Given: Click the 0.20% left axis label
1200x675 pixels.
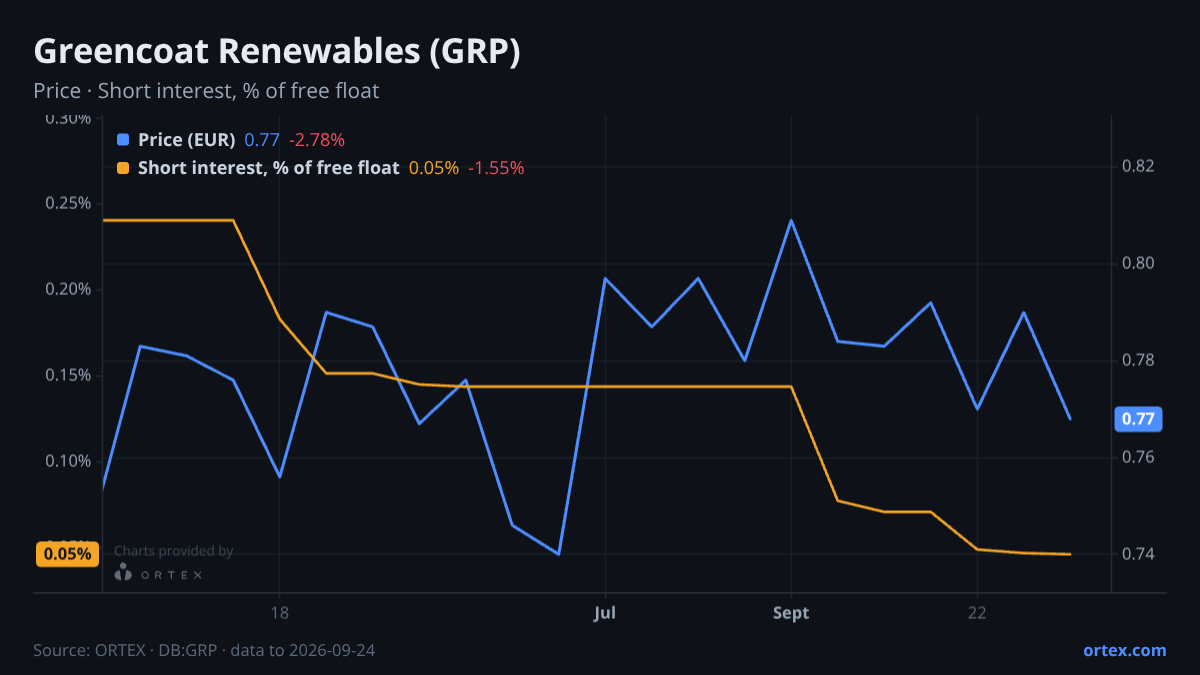Looking at the screenshot, I should [69, 290].
